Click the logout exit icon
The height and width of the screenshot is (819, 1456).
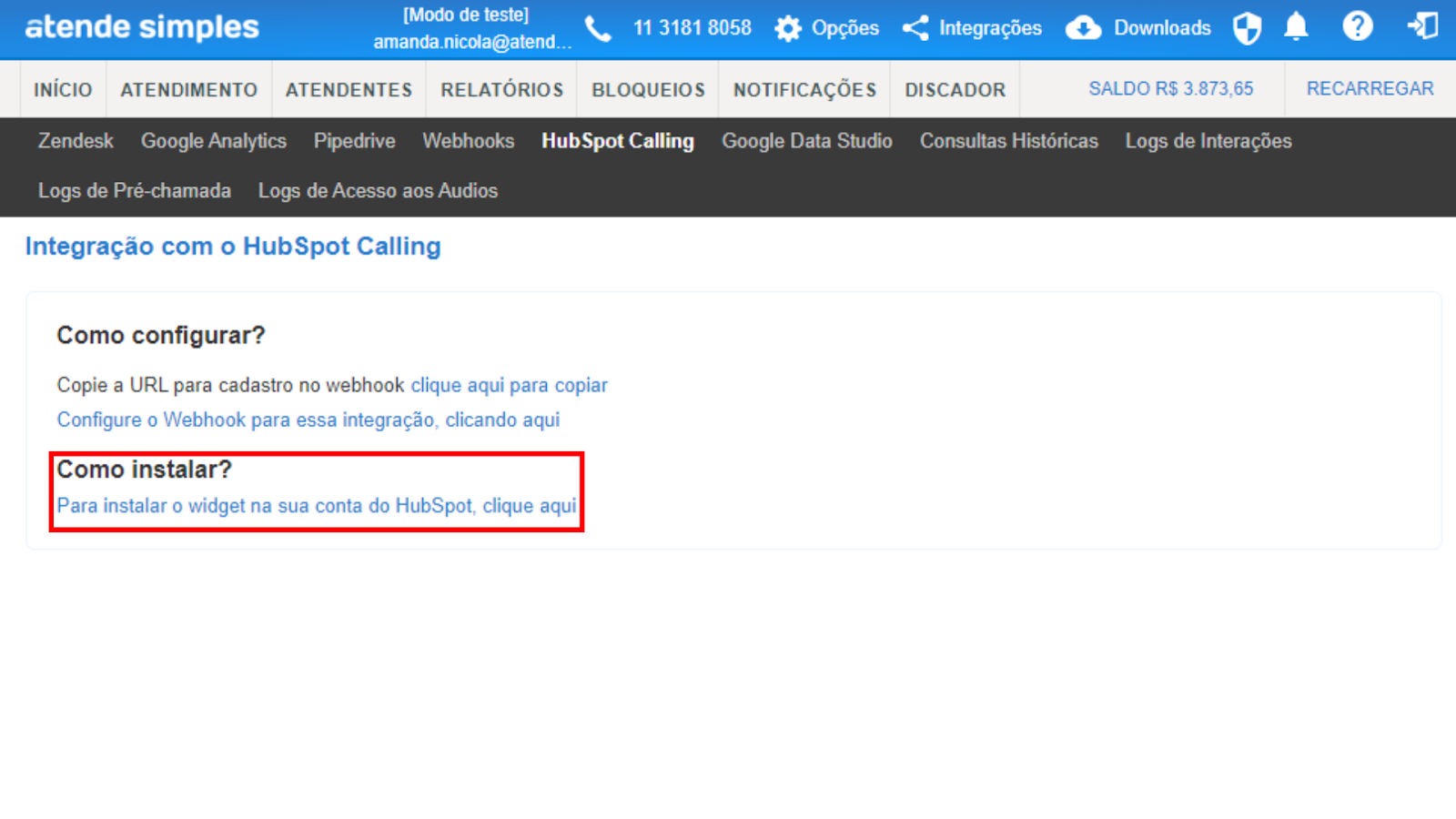click(x=1422, y=26)
